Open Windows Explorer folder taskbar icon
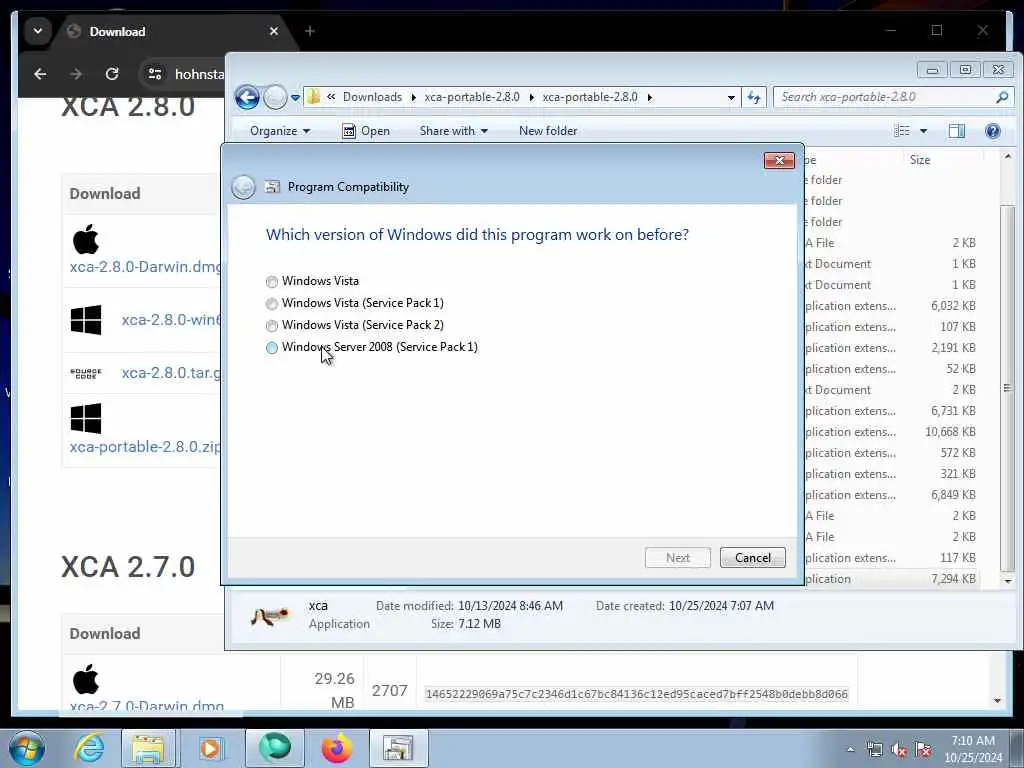The width and height of the screenshot is (1024, 768). coord(148,748)
